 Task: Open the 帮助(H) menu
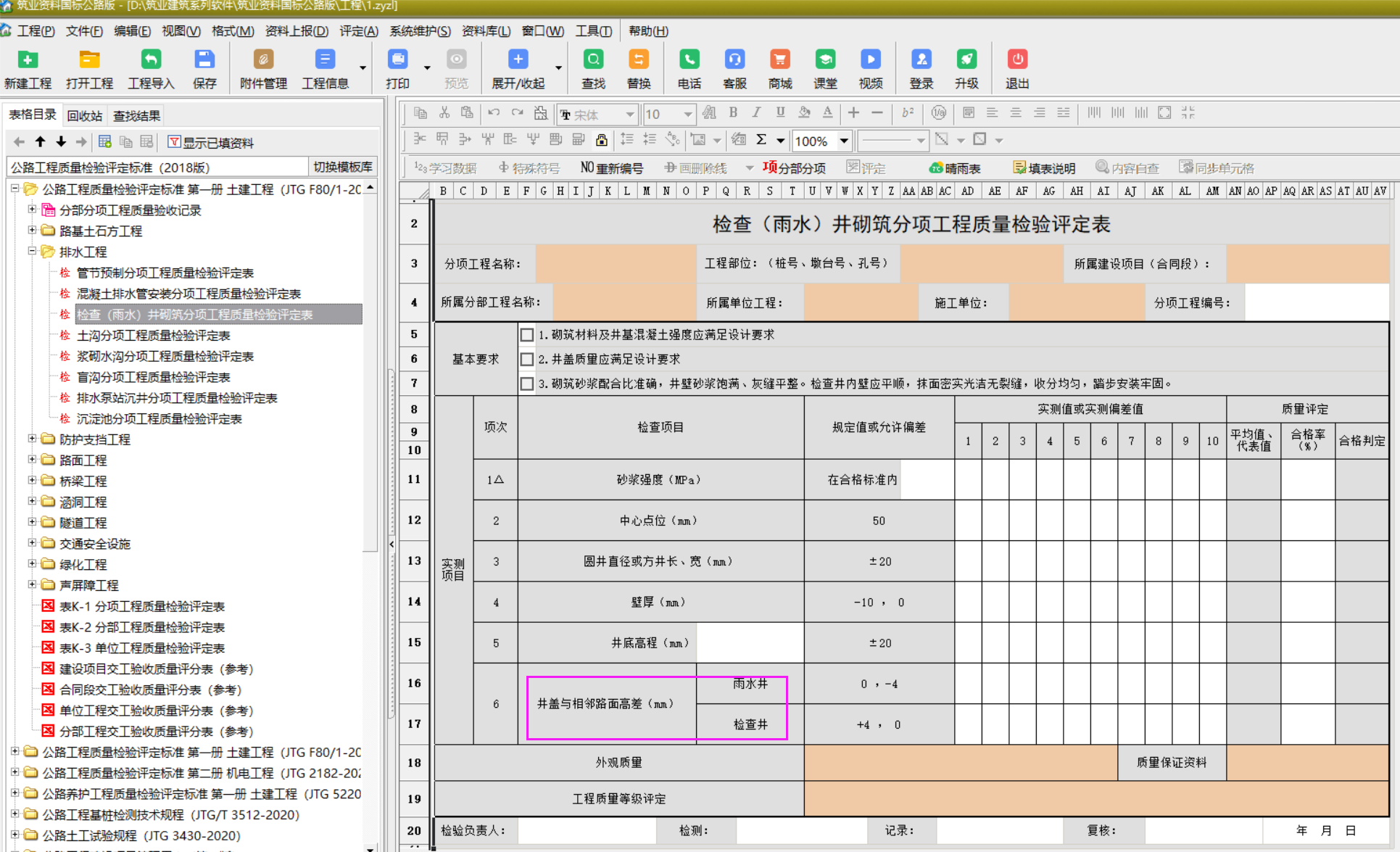pos(648,30)
